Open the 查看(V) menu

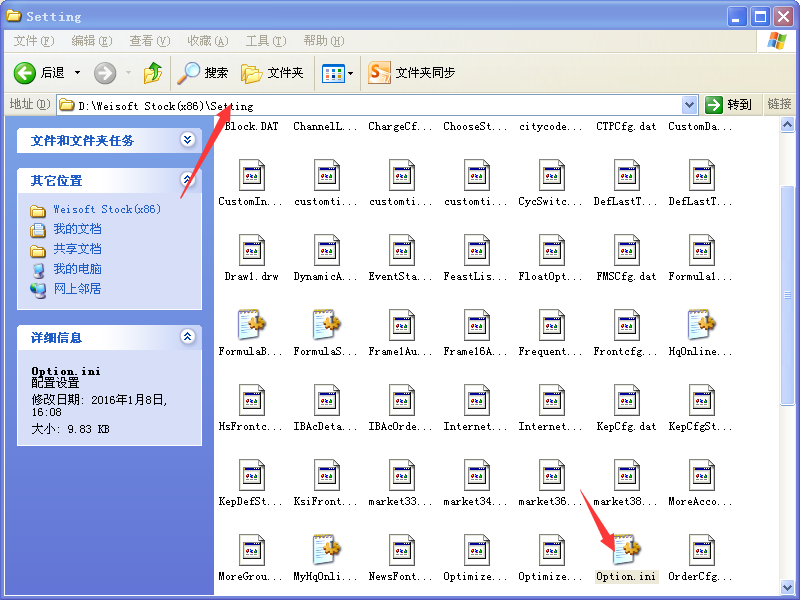point(149,41)
